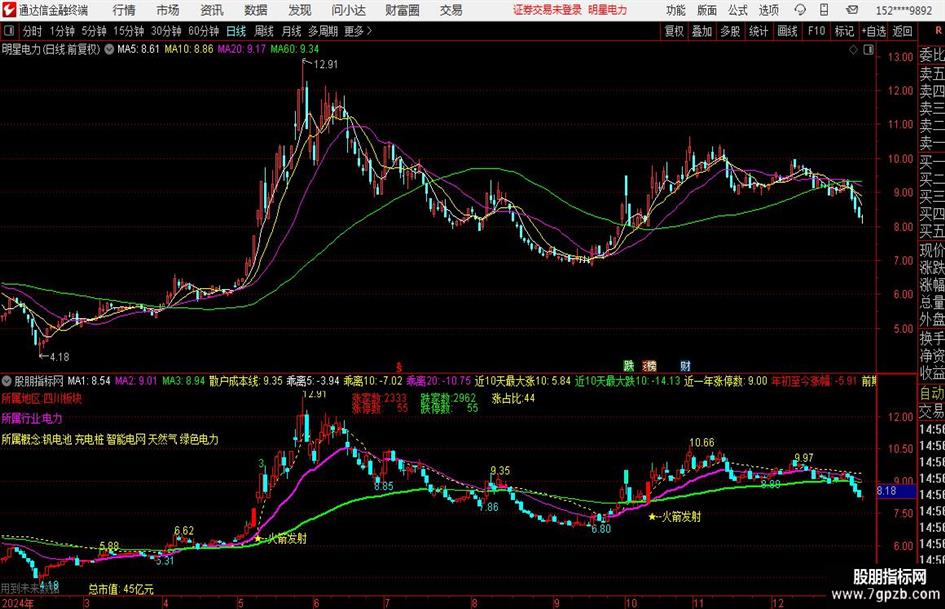Click the 10.66 price label in the indicator chart
This screenshot has height=609, width=945.
coord(702,443)
